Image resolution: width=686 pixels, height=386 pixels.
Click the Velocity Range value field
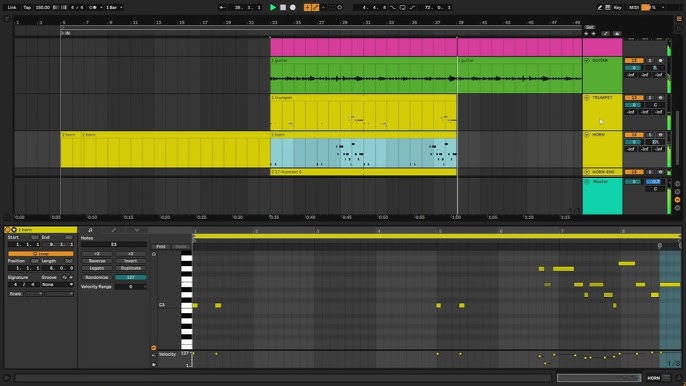coord(130,287)
